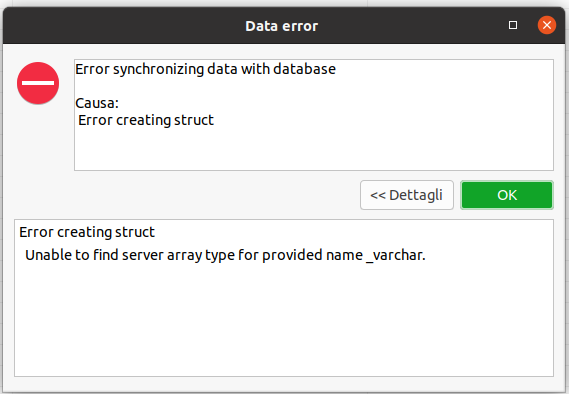The height and width of the screenshot is (394, 569).
Task: Click 'Error creating struct' in details panel
Action: pyautogui.click(x=87, y=232)
